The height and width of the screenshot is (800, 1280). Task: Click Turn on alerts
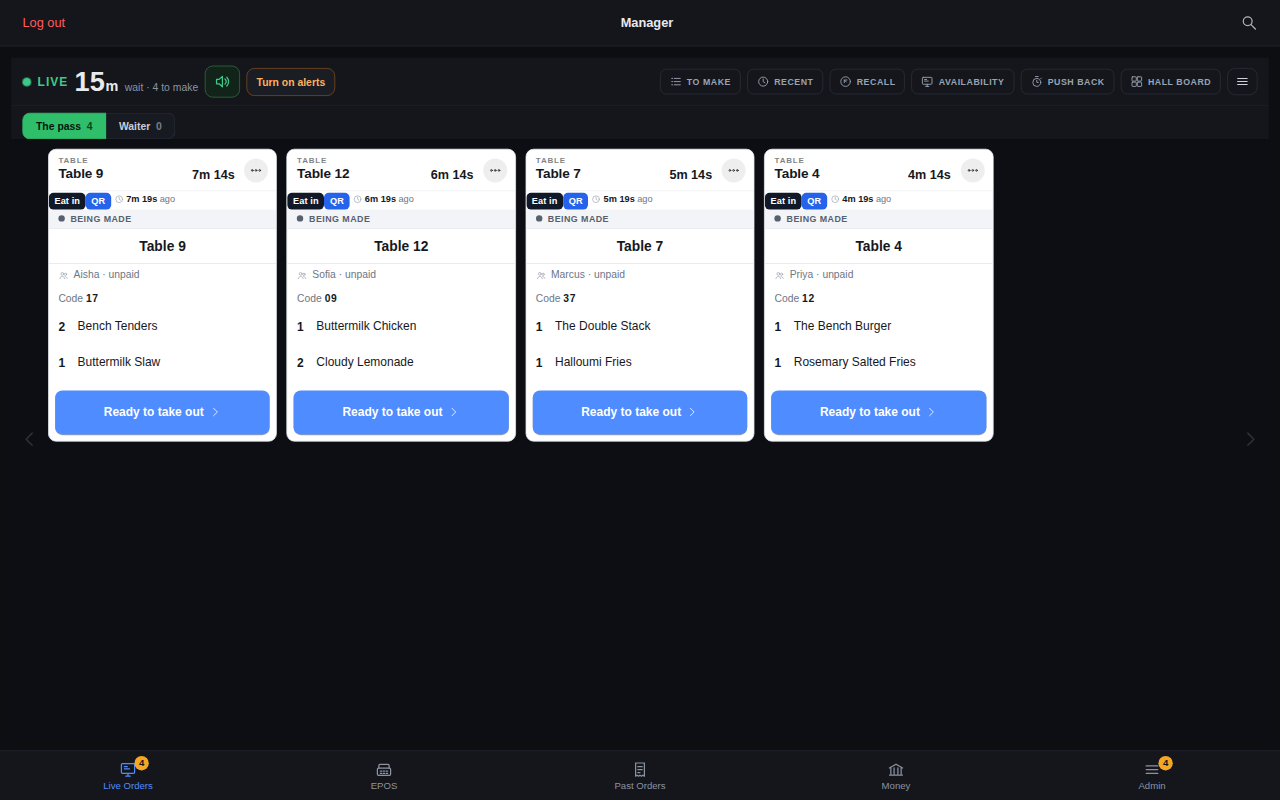290,82
